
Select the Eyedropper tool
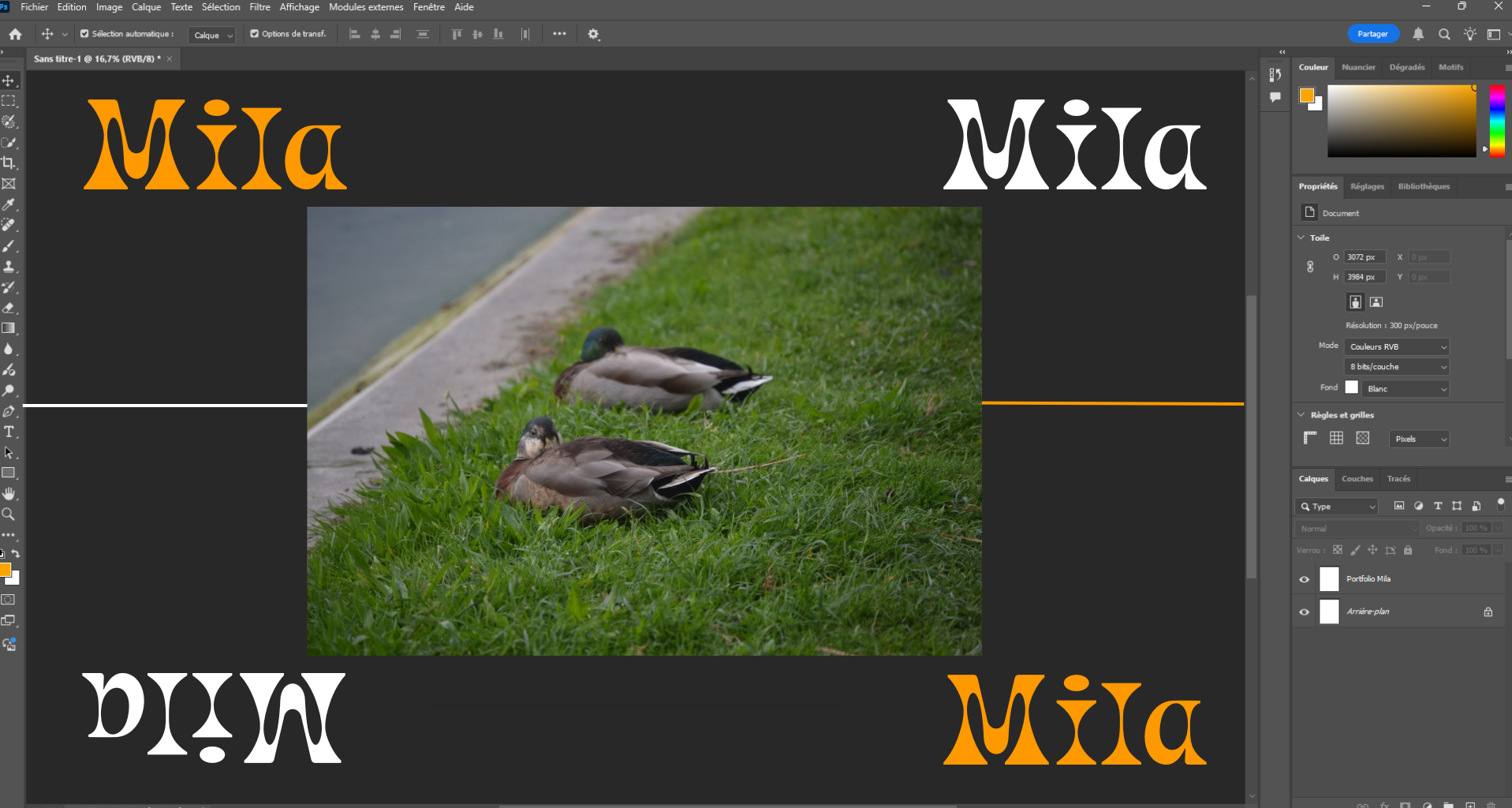[9, 204]
